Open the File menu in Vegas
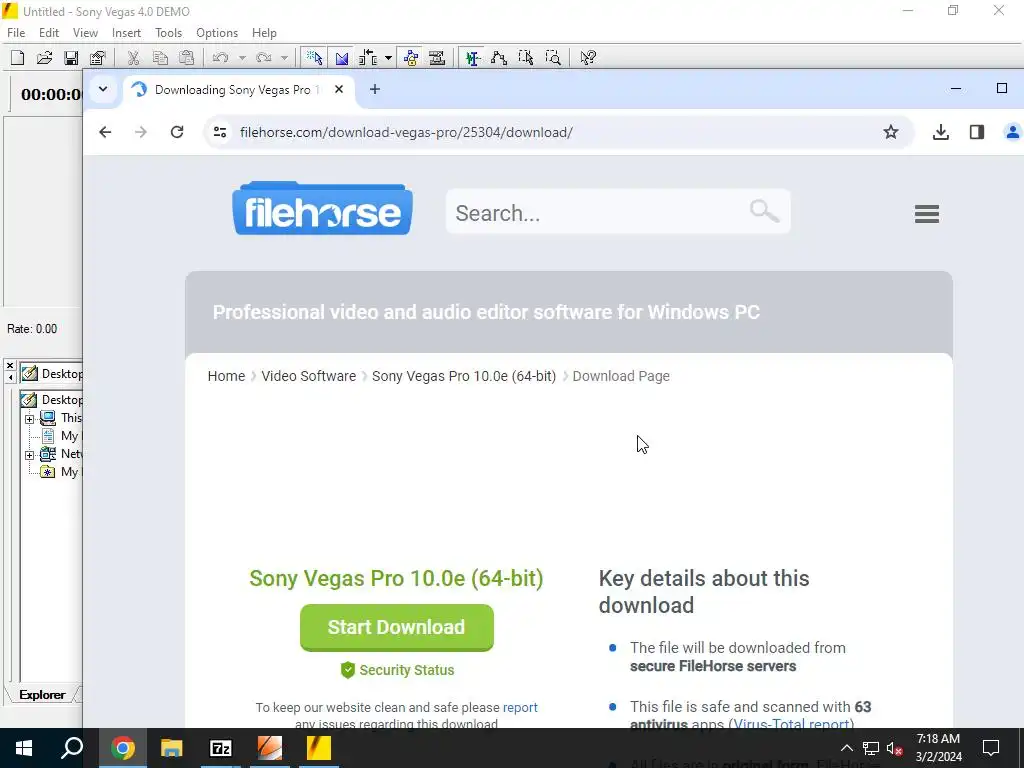The height and width of the screenshot is (768, 1024). coord(16,33)
